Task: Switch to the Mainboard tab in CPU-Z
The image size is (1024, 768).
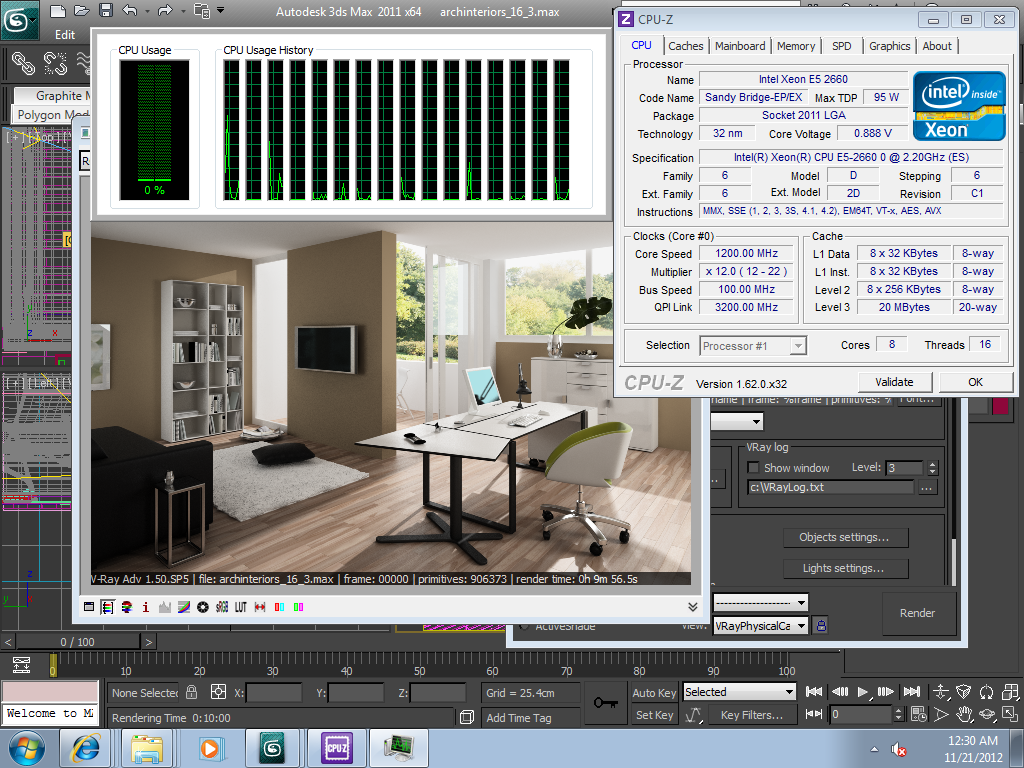Action: [x=740, y=46]
